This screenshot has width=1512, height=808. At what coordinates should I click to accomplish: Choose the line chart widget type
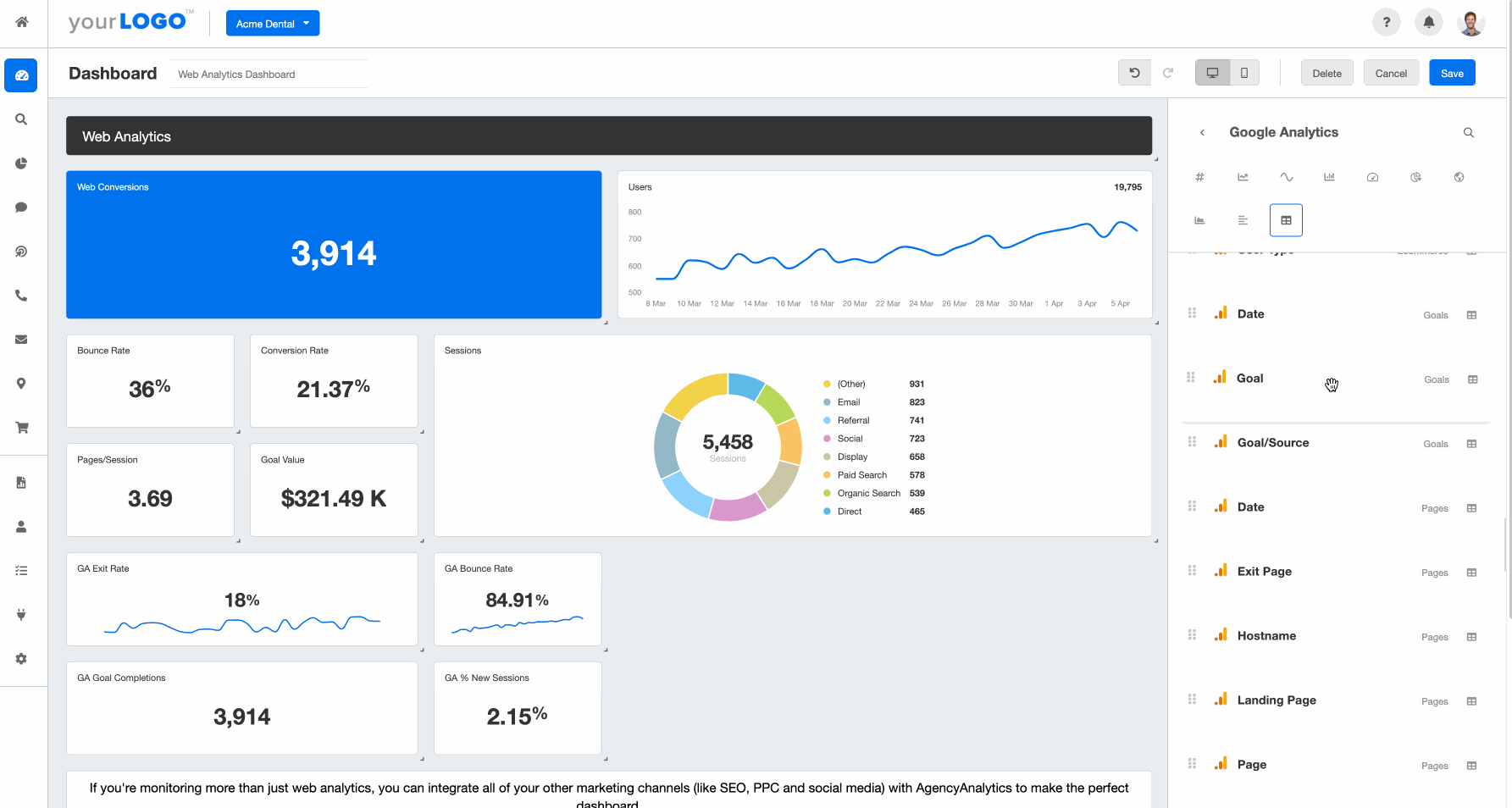click(1243, 177)
